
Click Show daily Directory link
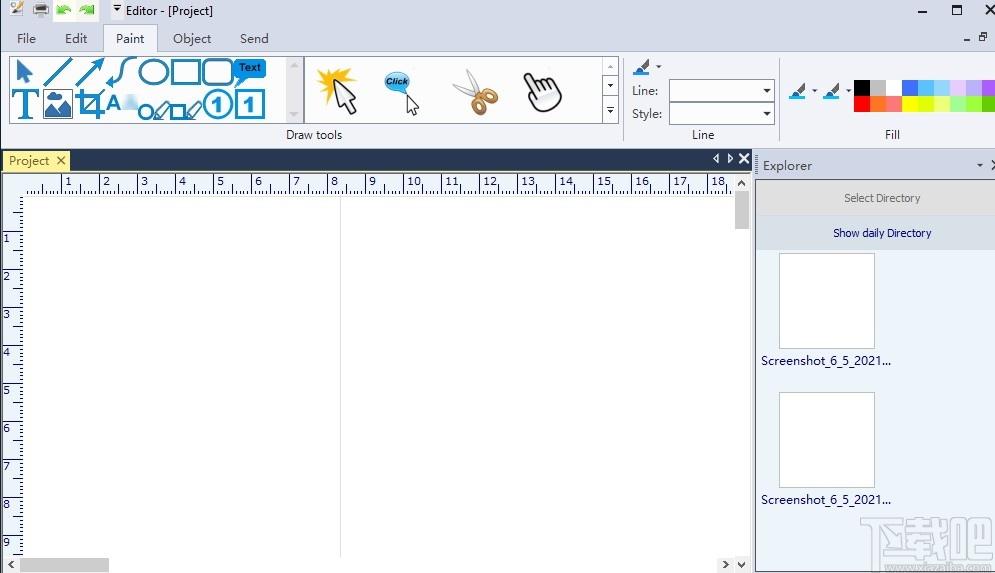click(x=881, y=233)
